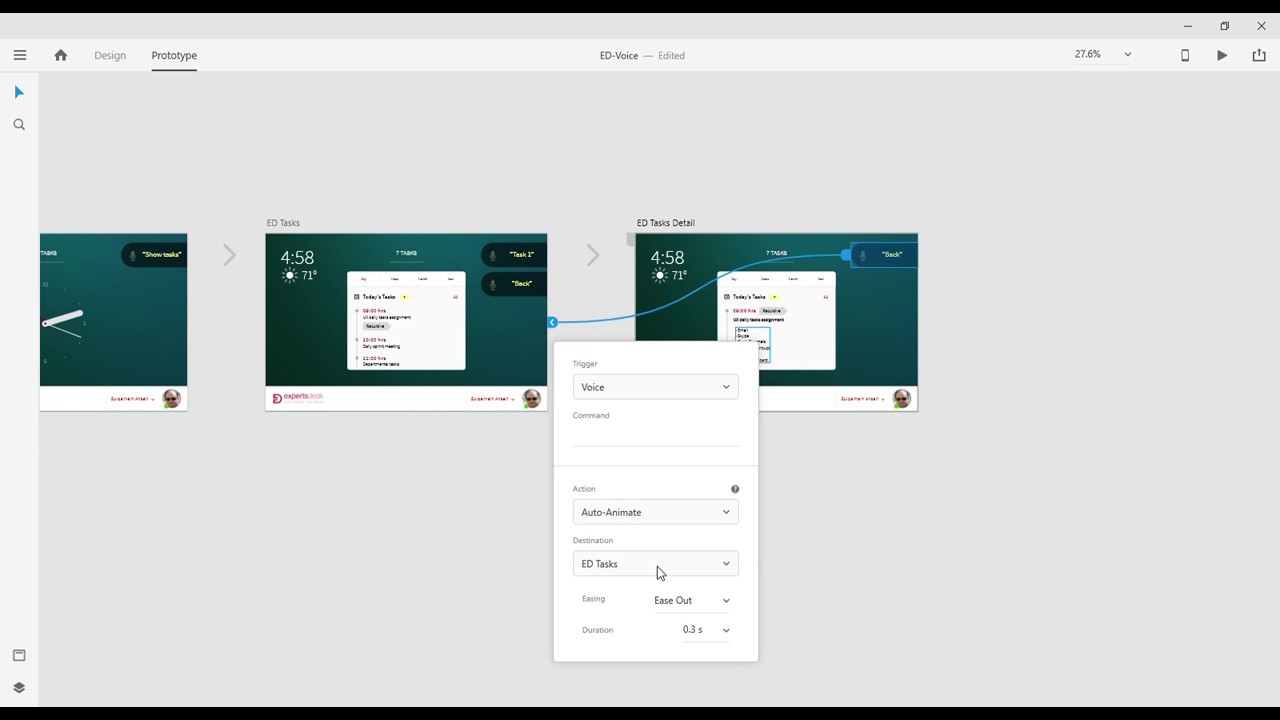Click the 27.6% zoom value field
Image resolution: width=1280 pixels, height=720 pixels.
[x=1088, y=54]
